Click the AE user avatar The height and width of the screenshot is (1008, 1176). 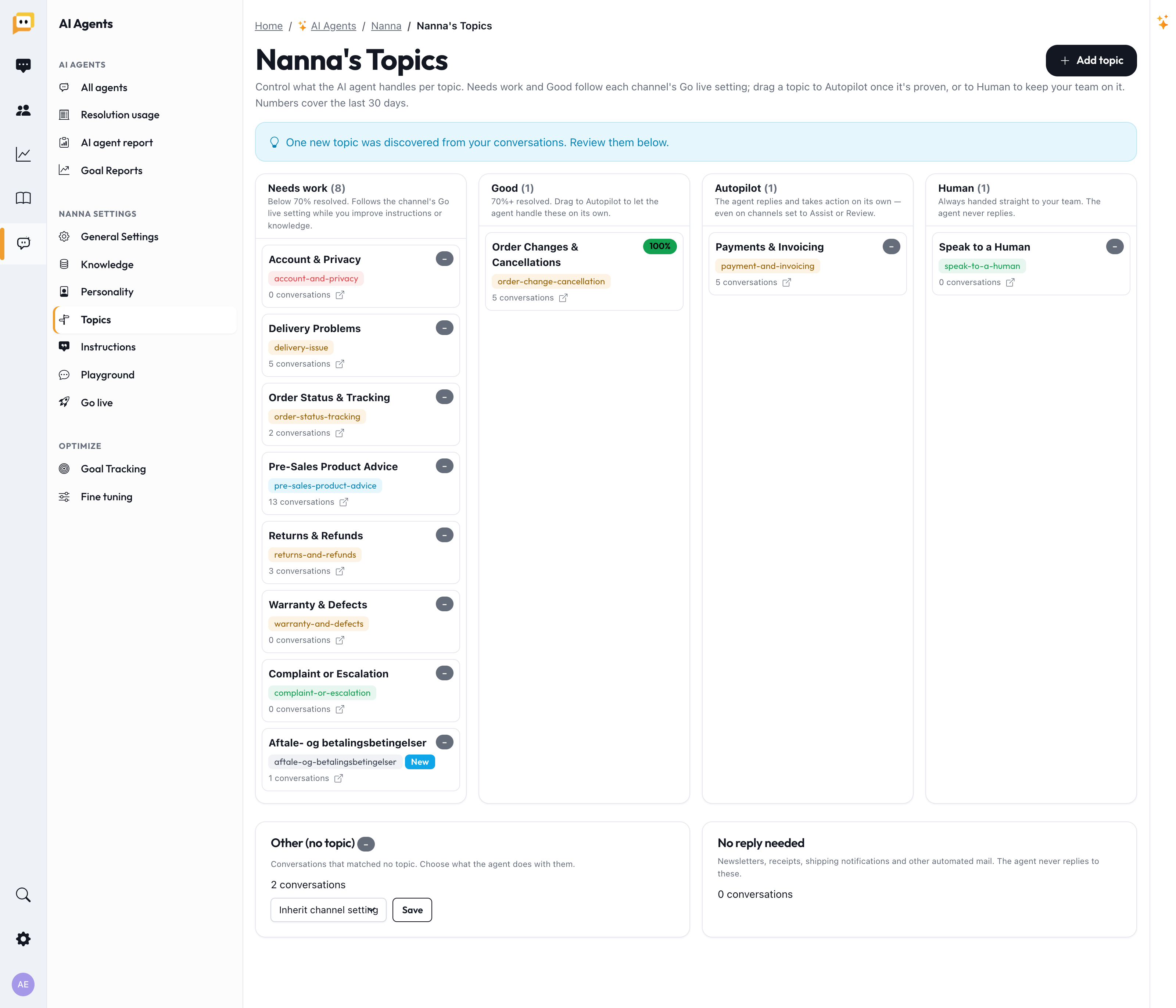click(x=23, y=984)
